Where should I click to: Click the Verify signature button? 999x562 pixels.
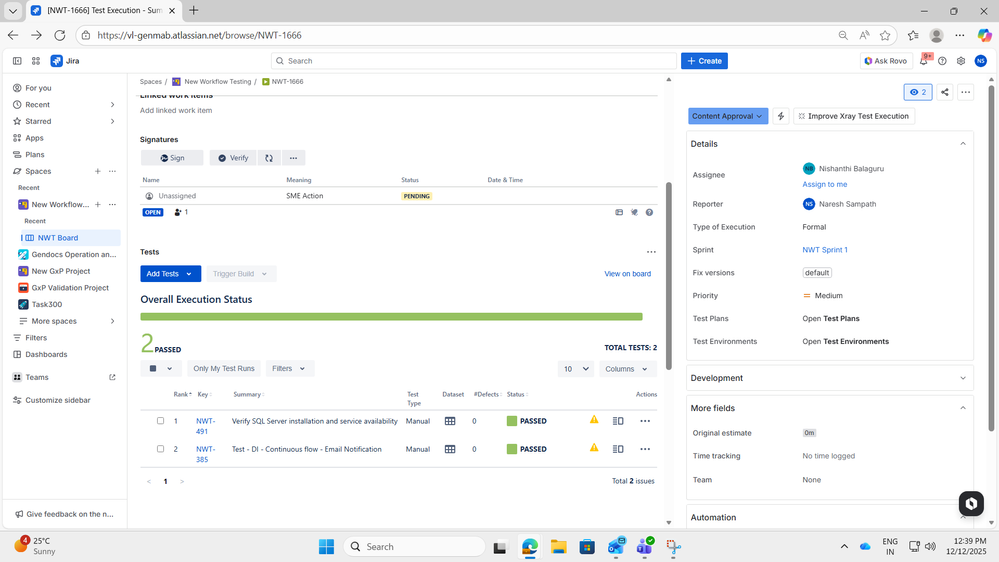pos(233,158)
